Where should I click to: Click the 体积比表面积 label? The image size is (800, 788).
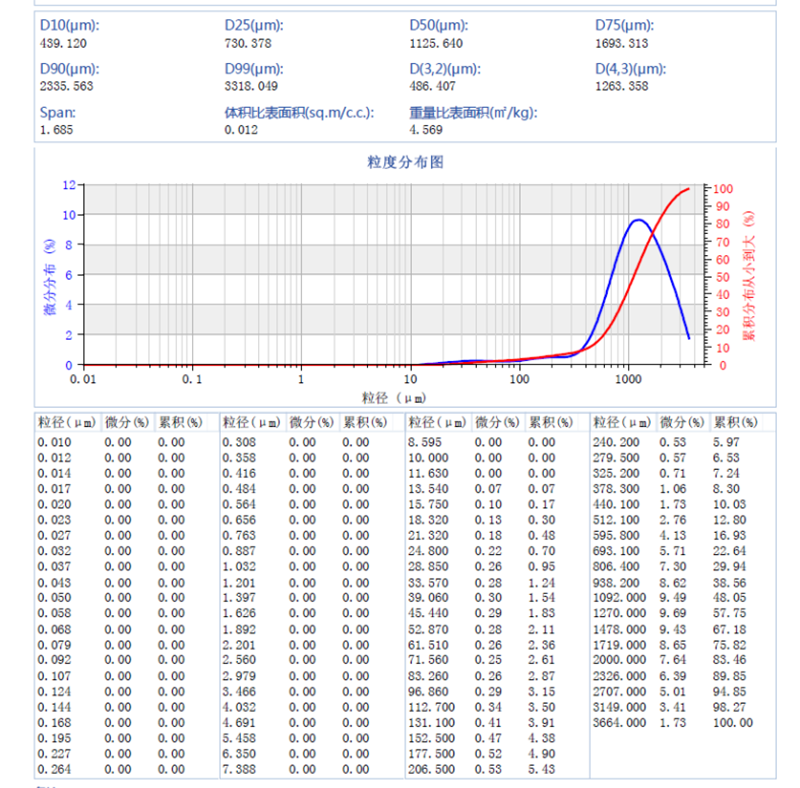click(x=299, y=112)
